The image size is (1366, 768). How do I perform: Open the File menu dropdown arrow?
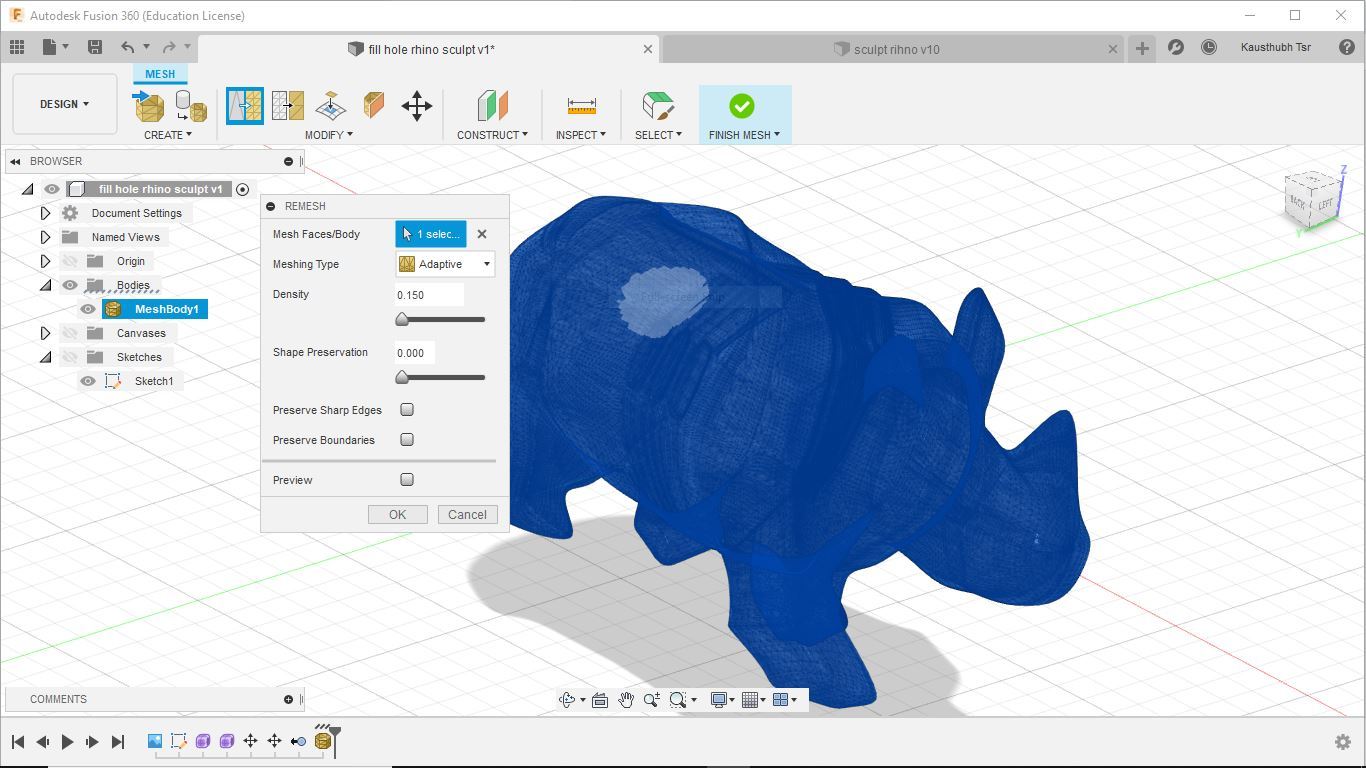[66, 47]
